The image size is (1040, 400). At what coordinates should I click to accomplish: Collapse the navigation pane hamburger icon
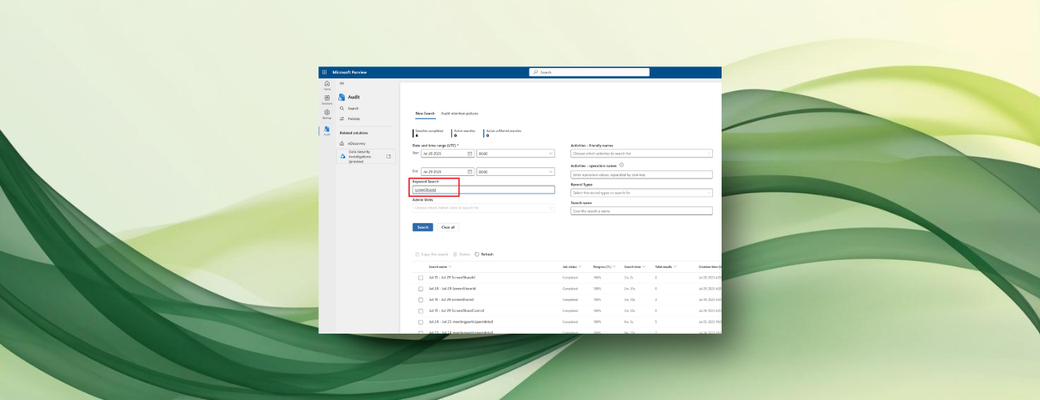(342, 84)
